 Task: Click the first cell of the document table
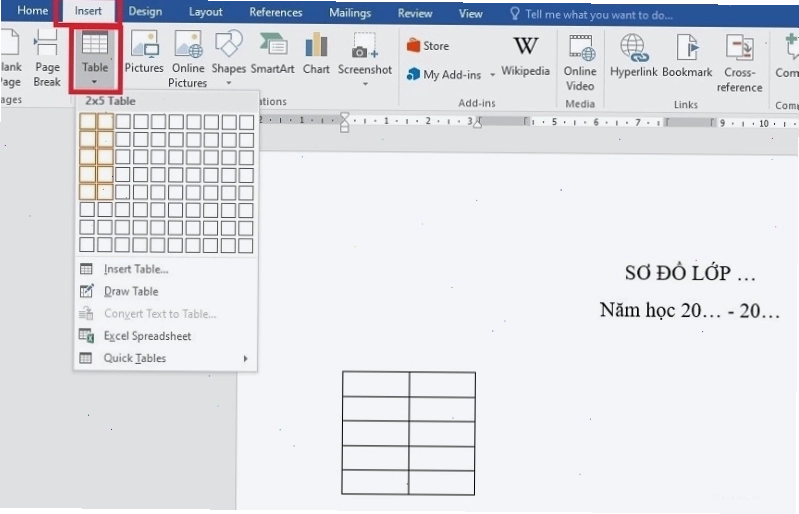(x=376, y=384)
